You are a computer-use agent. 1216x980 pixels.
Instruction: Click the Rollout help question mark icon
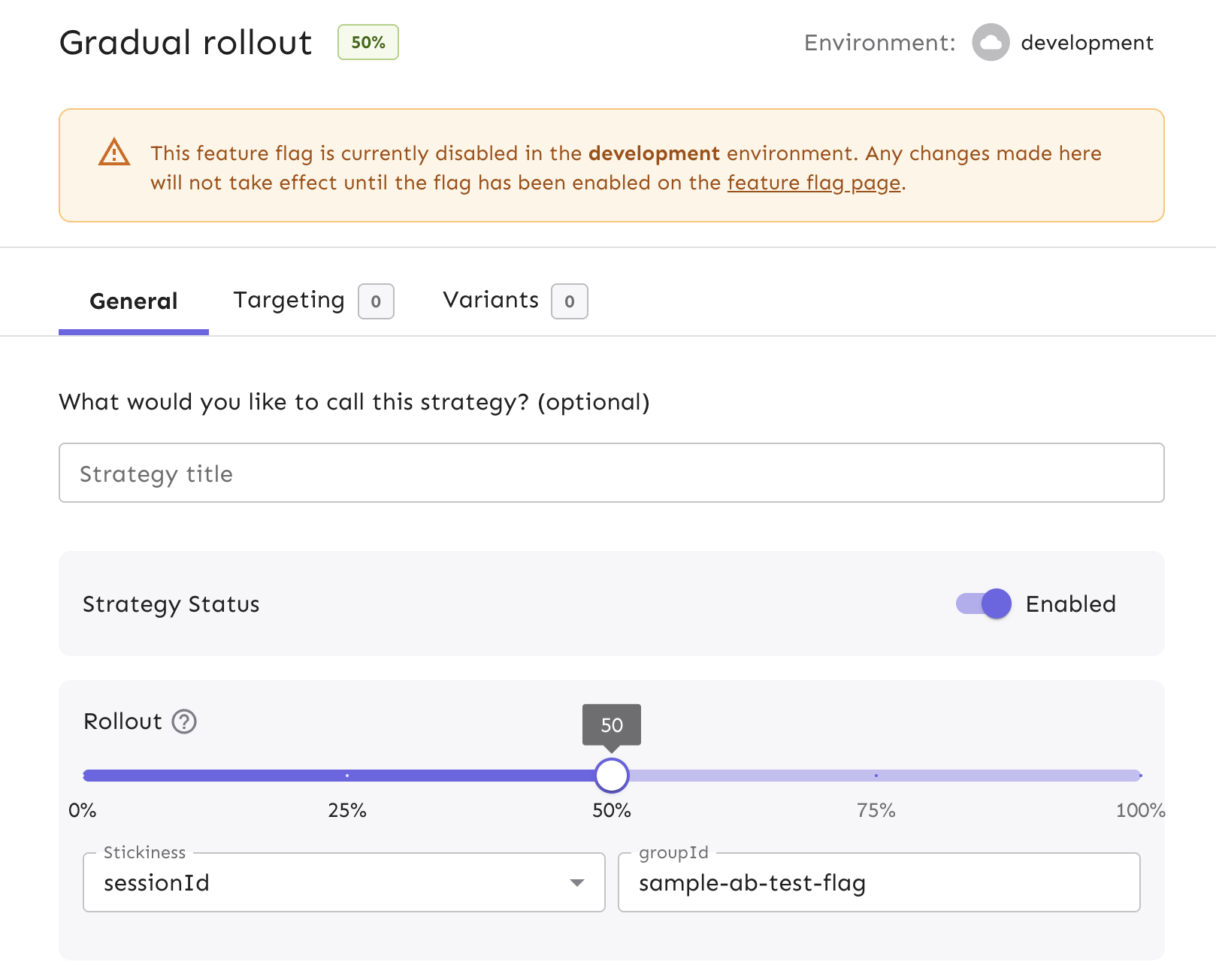tap(184, 721)
